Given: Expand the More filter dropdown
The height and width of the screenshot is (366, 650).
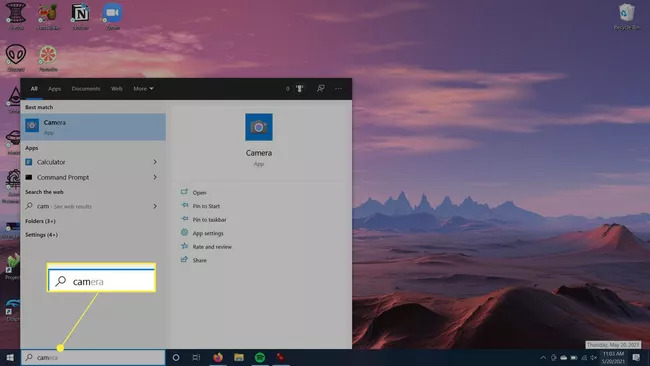Looking at the screenshot, I should (x=143, y=89).
